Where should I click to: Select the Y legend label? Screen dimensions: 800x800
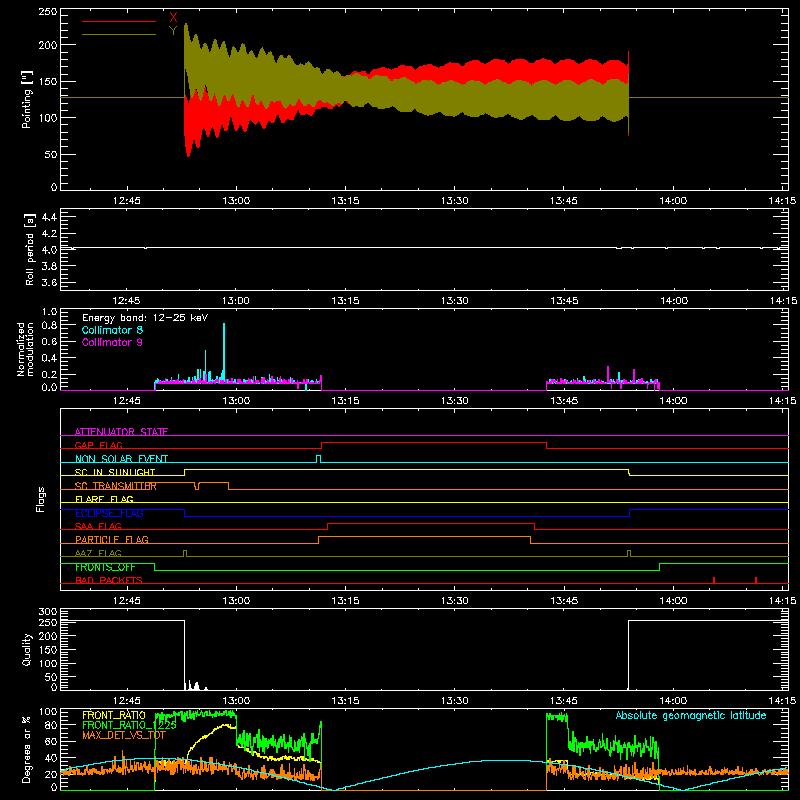173,31
